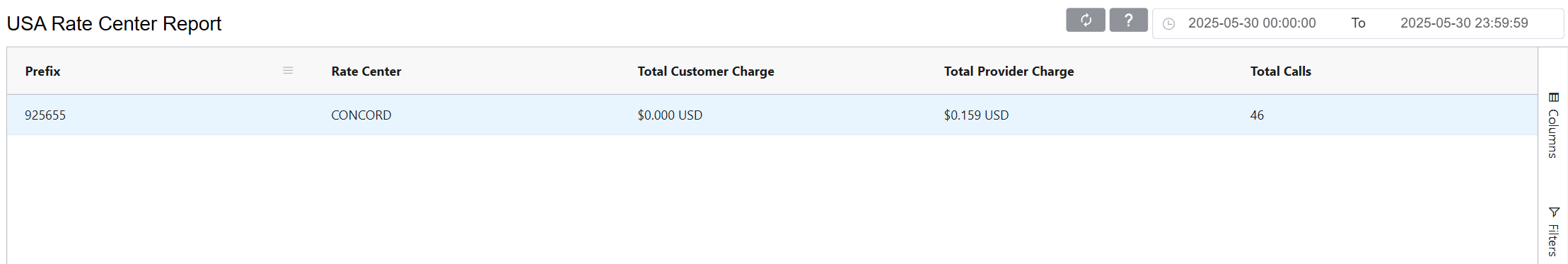Edit the end date 2025-05-30 23:59:59
This screenshot has height=264, width=1568.
pos(1464,23)
